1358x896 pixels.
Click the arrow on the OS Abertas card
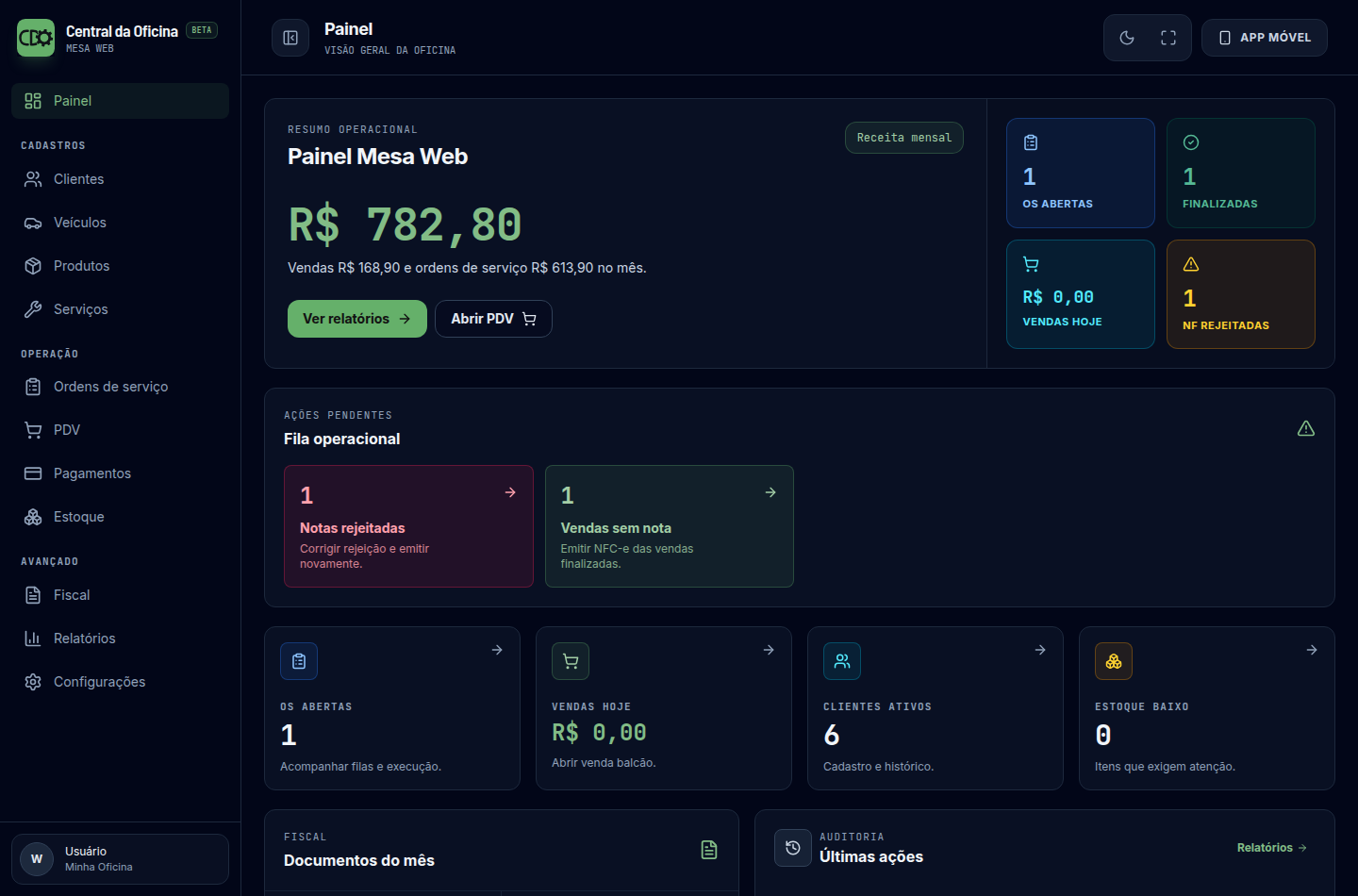[x=497, y=650]
